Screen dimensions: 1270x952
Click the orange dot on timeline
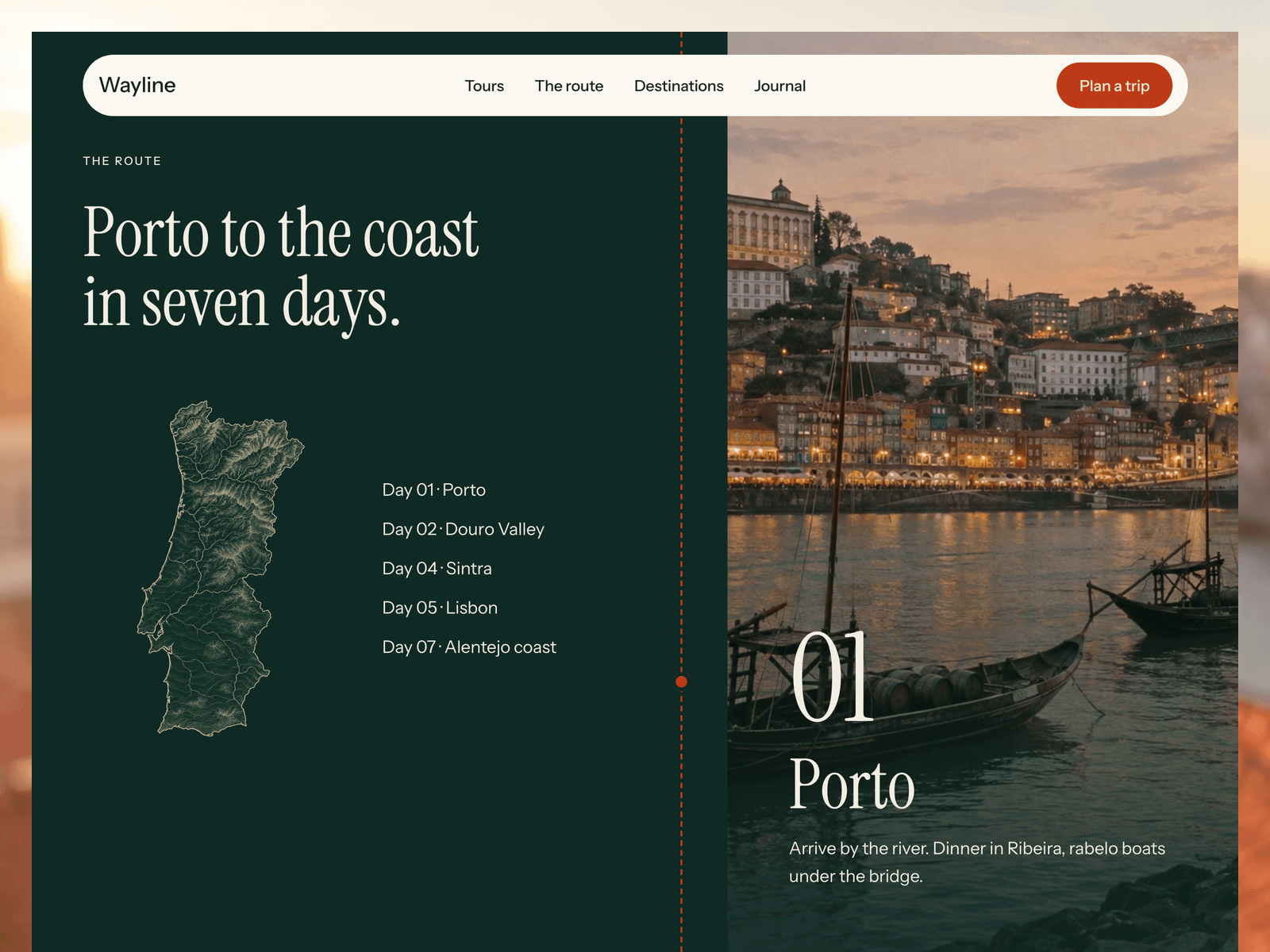pos(681,681)
